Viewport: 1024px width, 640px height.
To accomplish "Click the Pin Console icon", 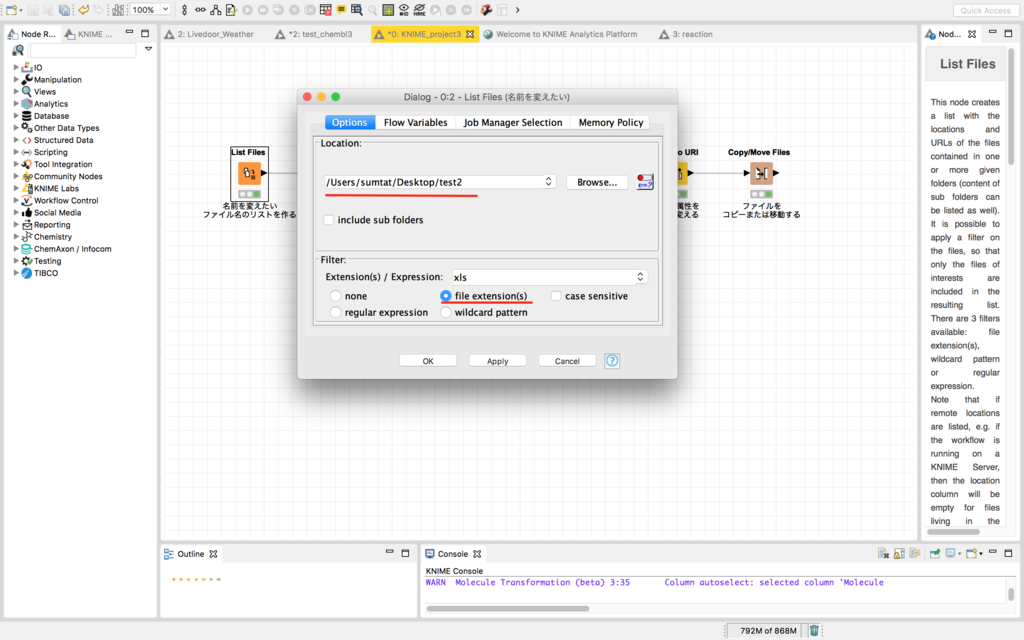I will (x=935, y=553).
